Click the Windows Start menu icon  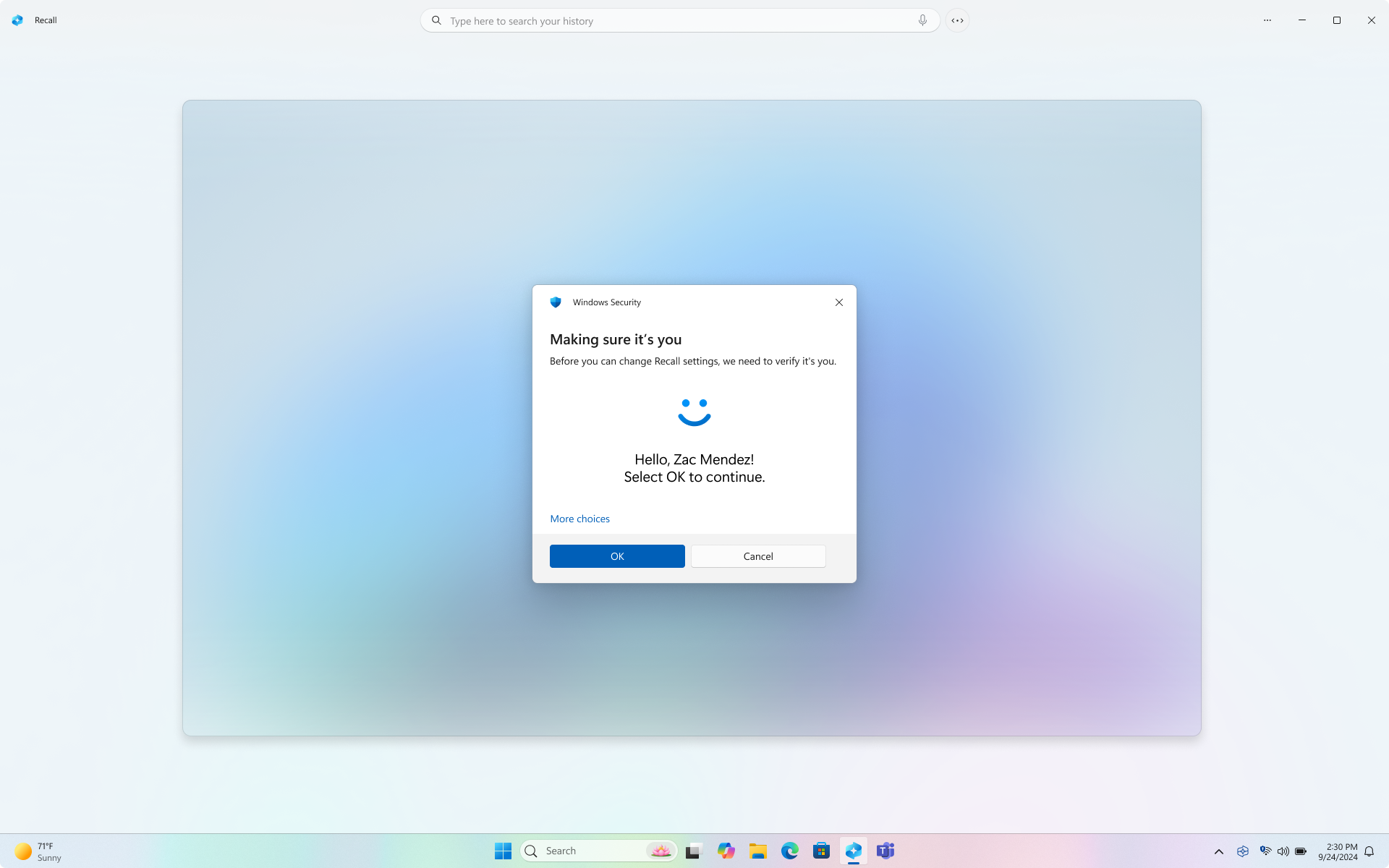[x=503, y=851]
